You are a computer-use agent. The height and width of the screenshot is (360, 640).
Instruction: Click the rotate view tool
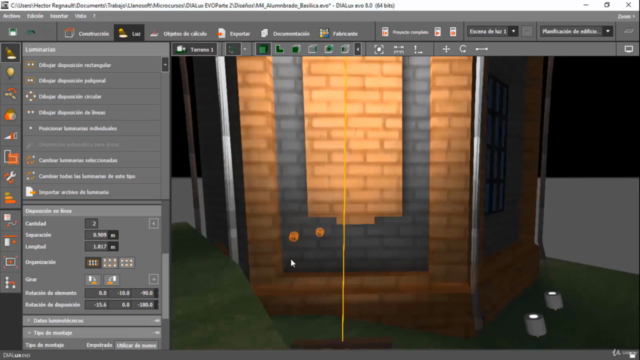pyautogui.click(x=463, y=49)
